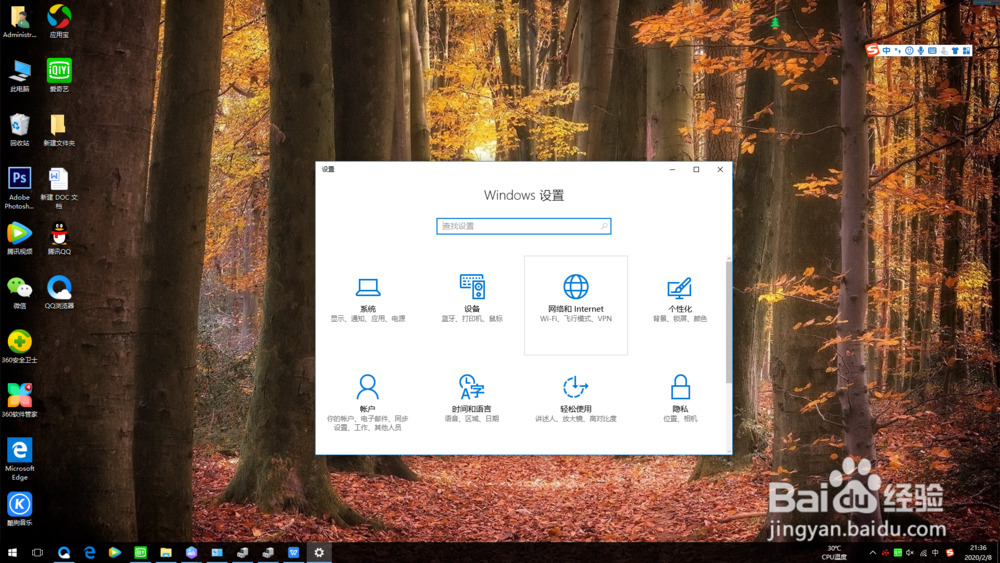Viewport: 1000px width, 563px height.
Task: Open the 帐户 (Accounts) settings category
Action: tap(368, 406)
